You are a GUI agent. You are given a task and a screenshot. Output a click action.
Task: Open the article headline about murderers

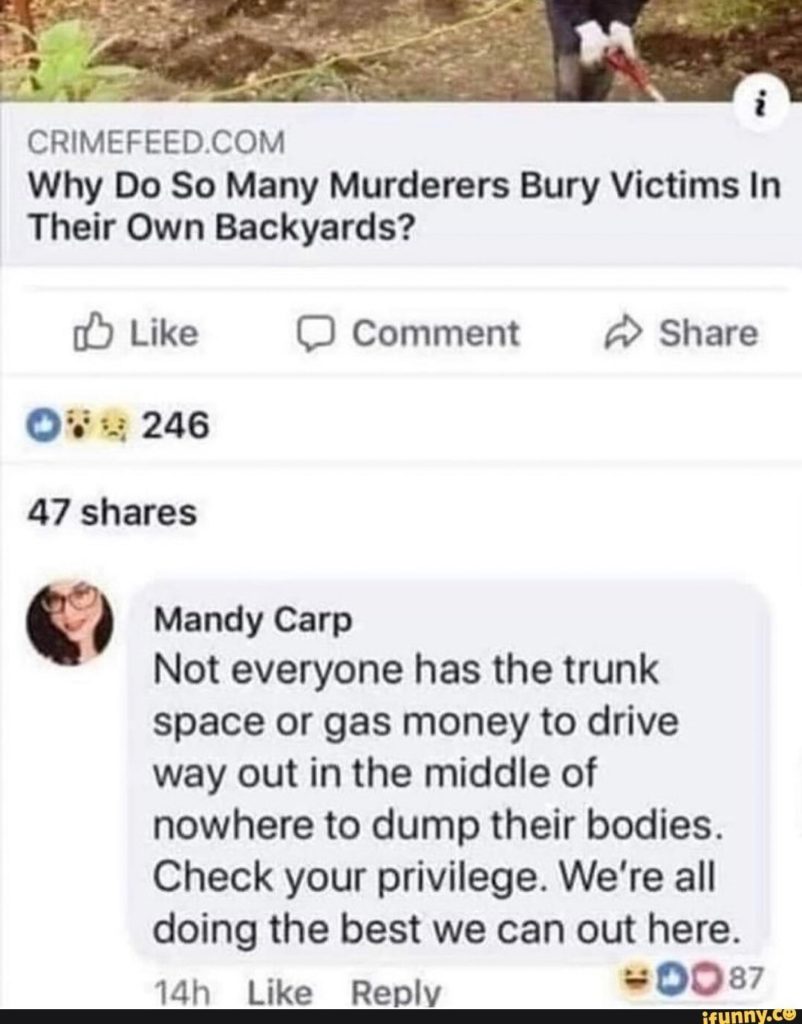(x=404, y=206)
